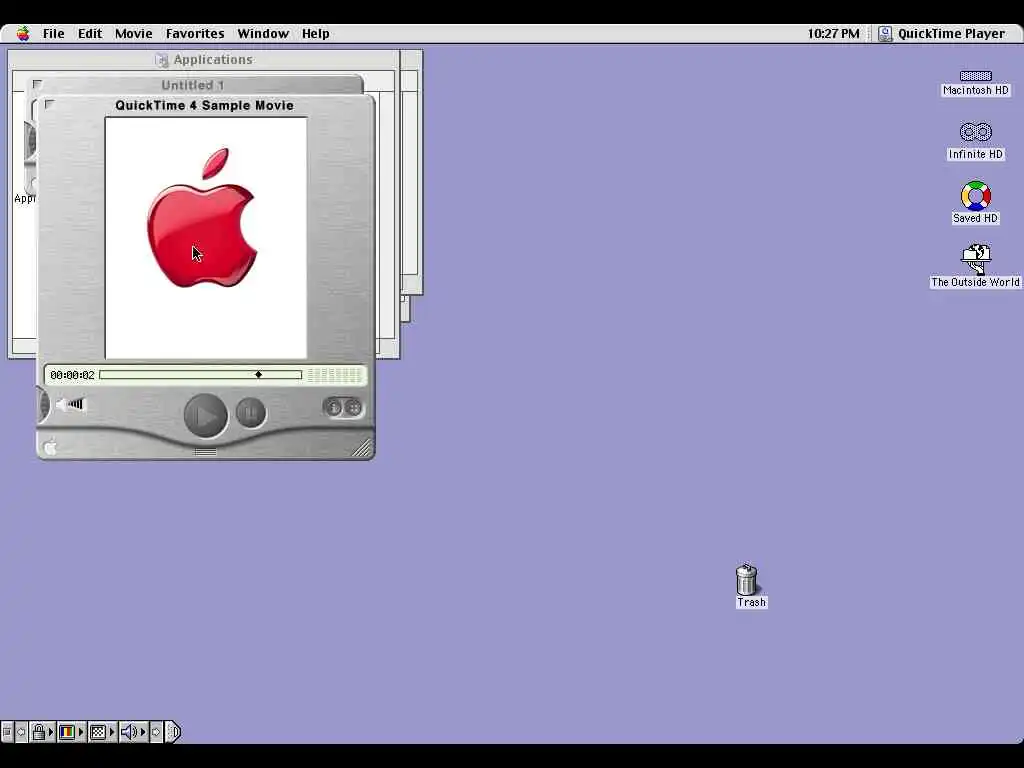Click the Control Strip close box at the left end
1024x768 pixels.
pyautogui.click(x=7, y=732)
